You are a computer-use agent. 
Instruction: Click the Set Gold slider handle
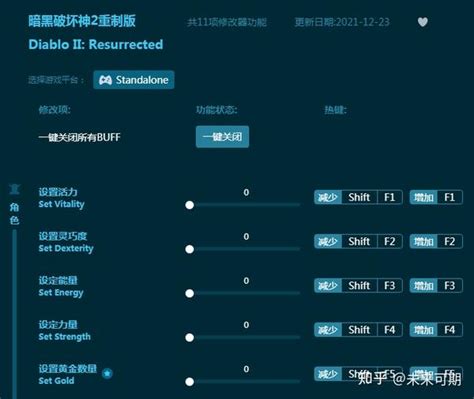point(190,382)
